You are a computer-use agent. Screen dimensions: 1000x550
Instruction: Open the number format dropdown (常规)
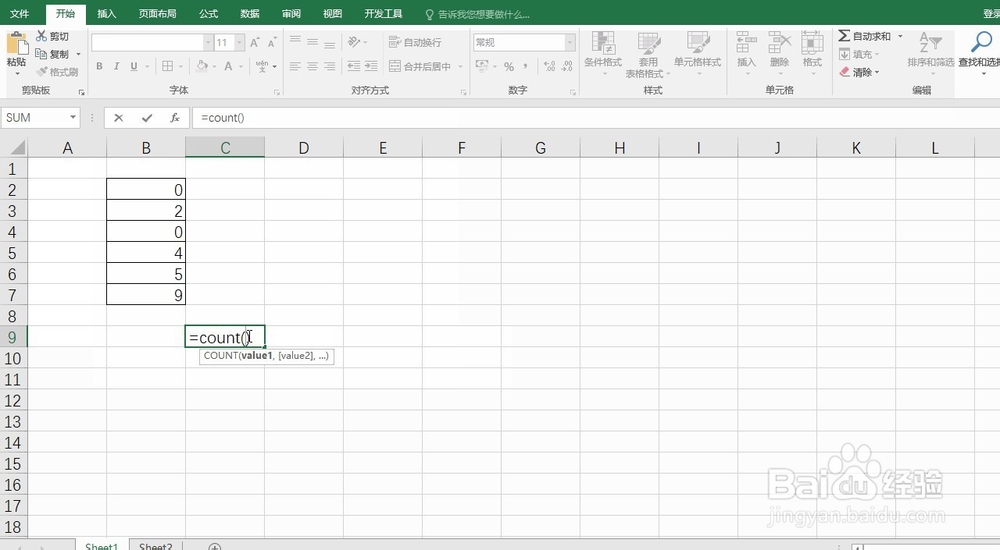coord(570,43)
